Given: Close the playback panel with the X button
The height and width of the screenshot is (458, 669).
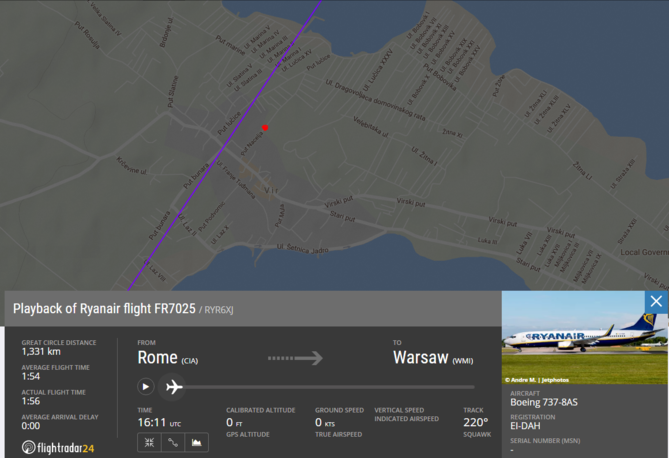Looking at the screenshot, I should [656, 302].
